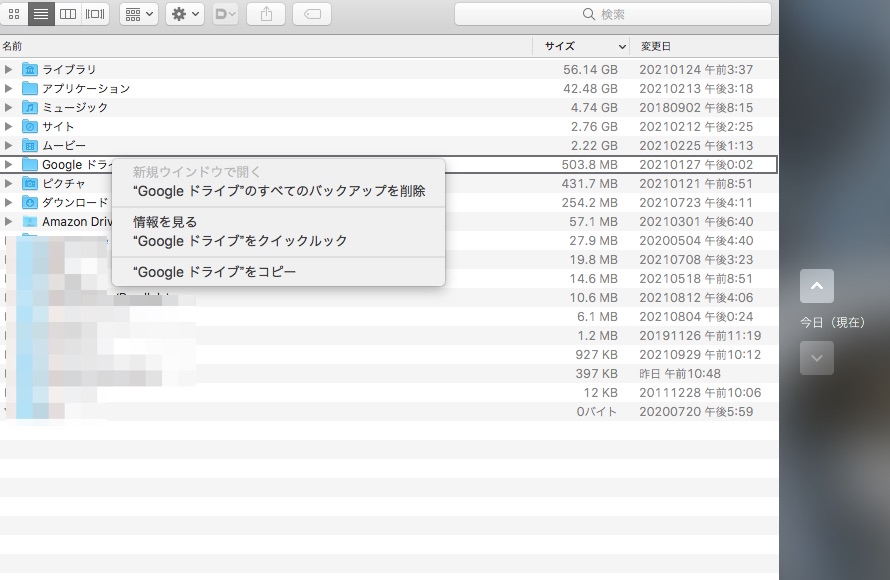The width and height of the screenshot is (890, 580).
Task: Switch to list view
Action: 41,14
